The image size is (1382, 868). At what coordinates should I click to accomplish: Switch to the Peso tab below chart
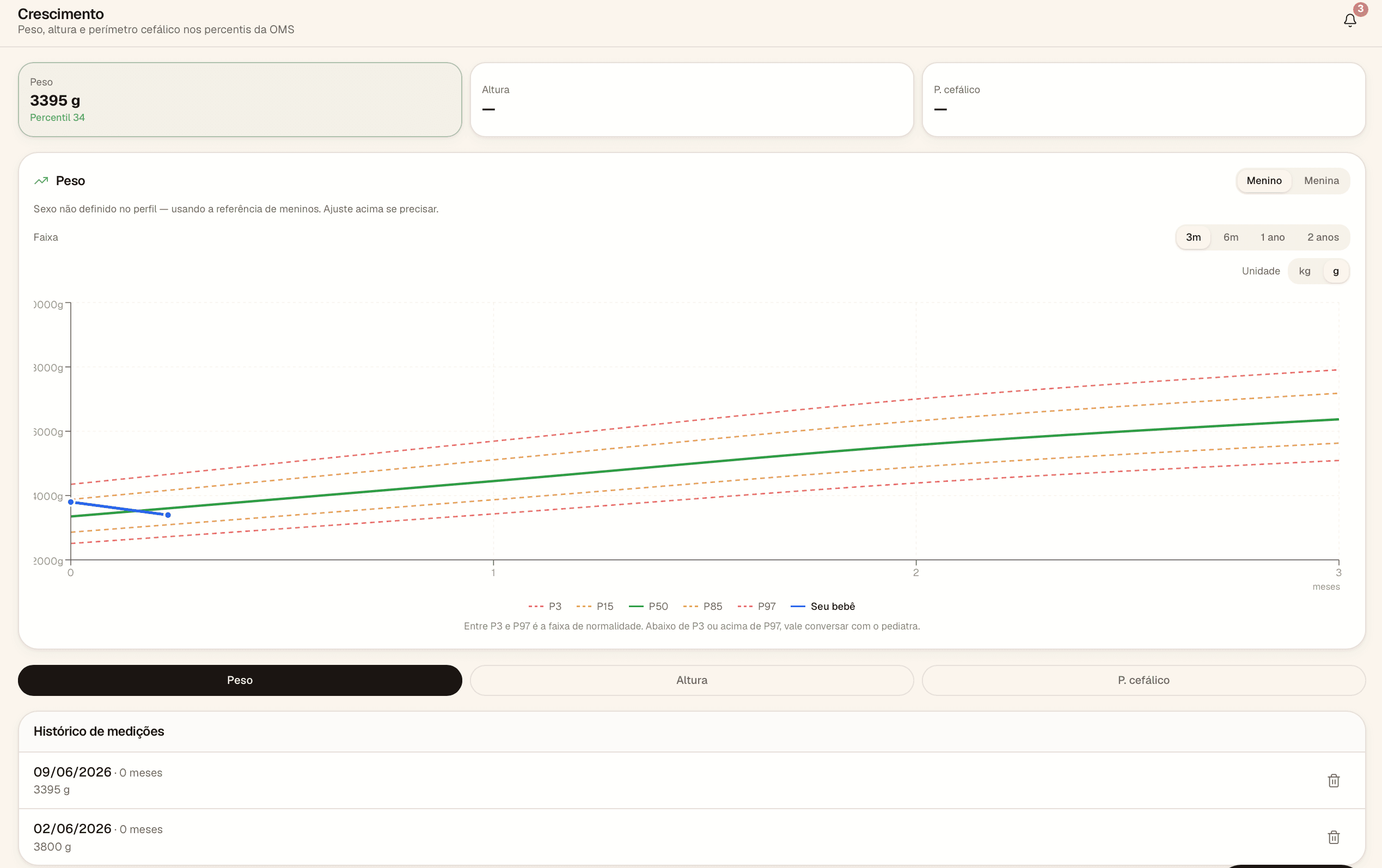pyautogui.click(x=240, y=680)
